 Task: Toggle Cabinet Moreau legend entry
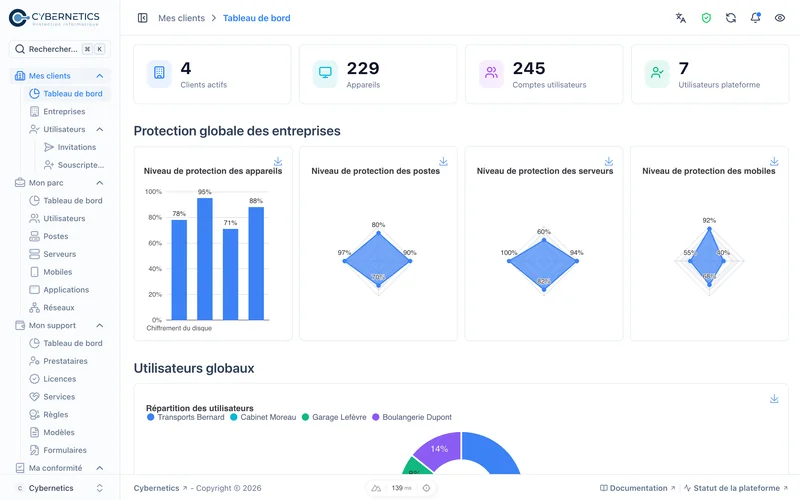tap(263, 417)
